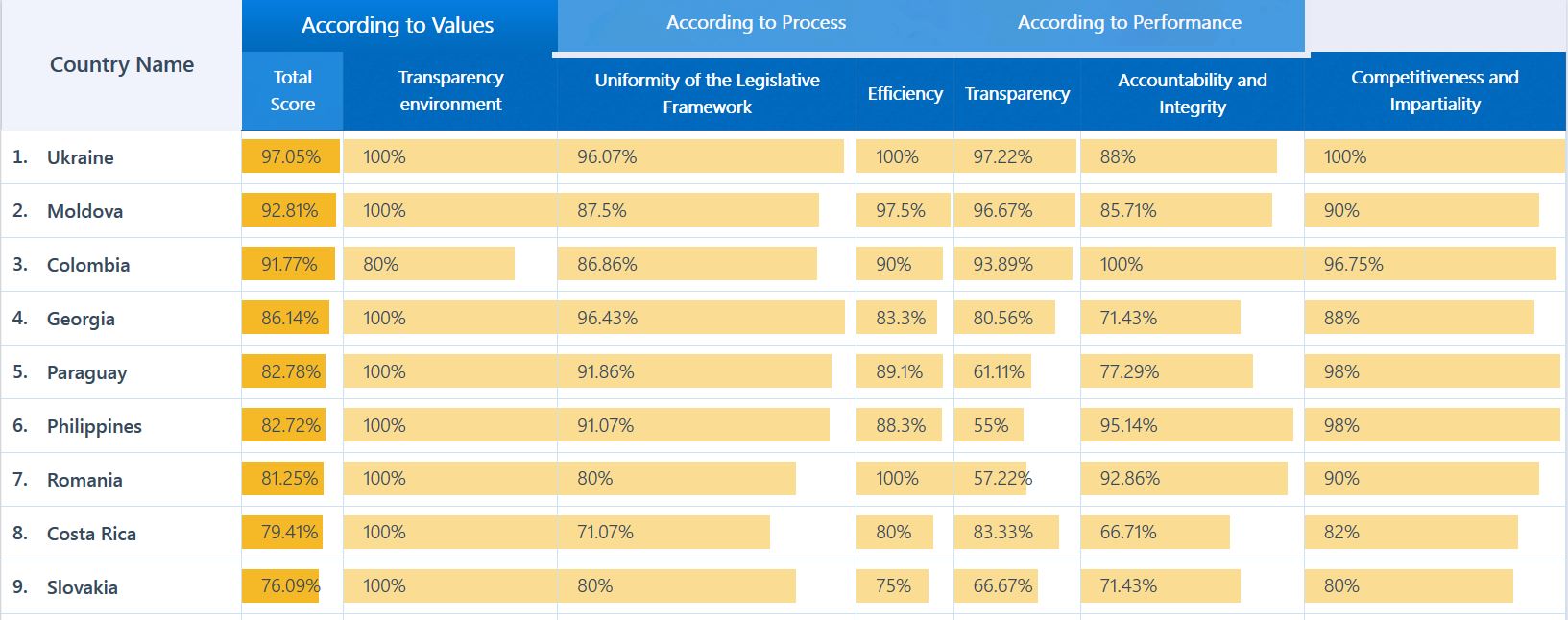The image size is (1568, 620).
Task: Click Slovakia's 75% efficiency bar
Action: pos(892,586)
